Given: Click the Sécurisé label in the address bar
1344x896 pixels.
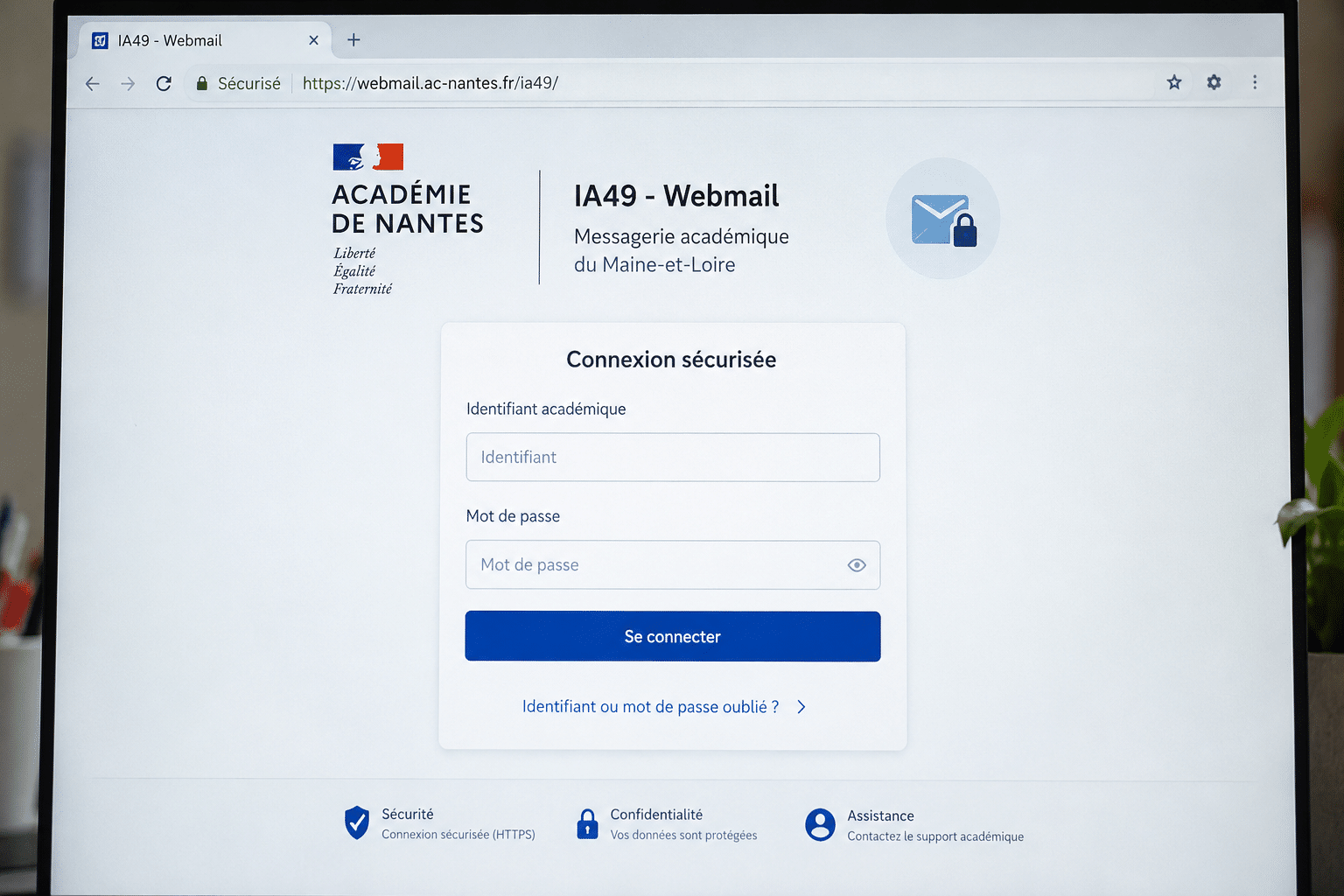Looking at the screenshot, I should tap(249, 83).
